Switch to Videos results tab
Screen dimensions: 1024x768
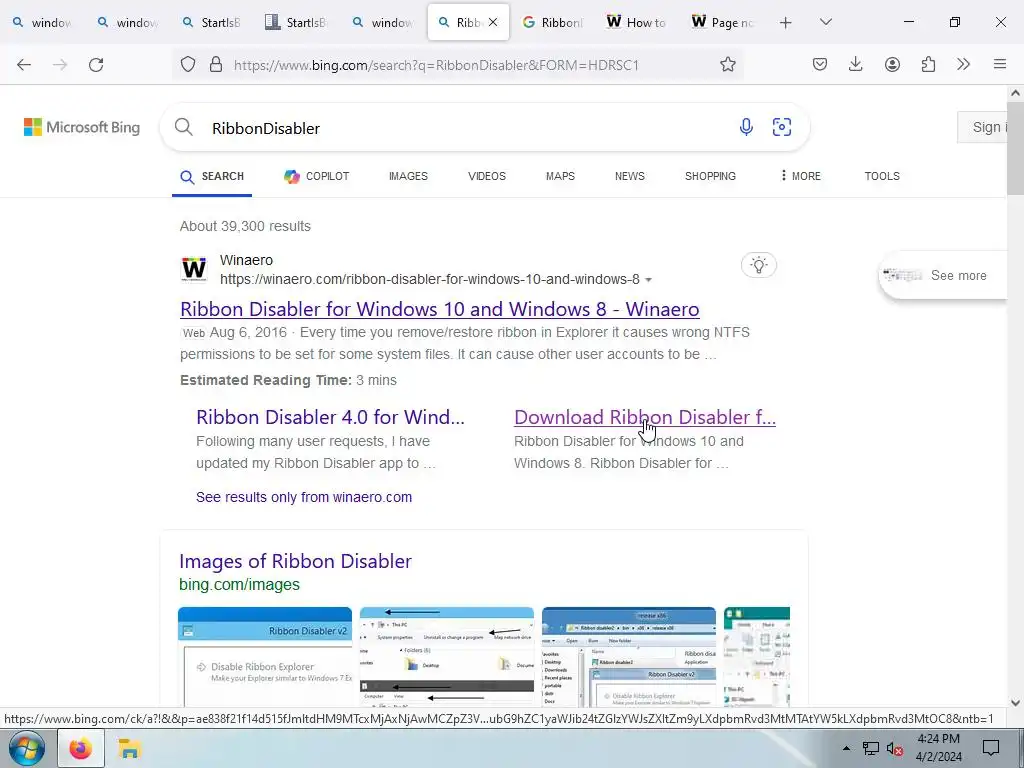click(487, 176)
